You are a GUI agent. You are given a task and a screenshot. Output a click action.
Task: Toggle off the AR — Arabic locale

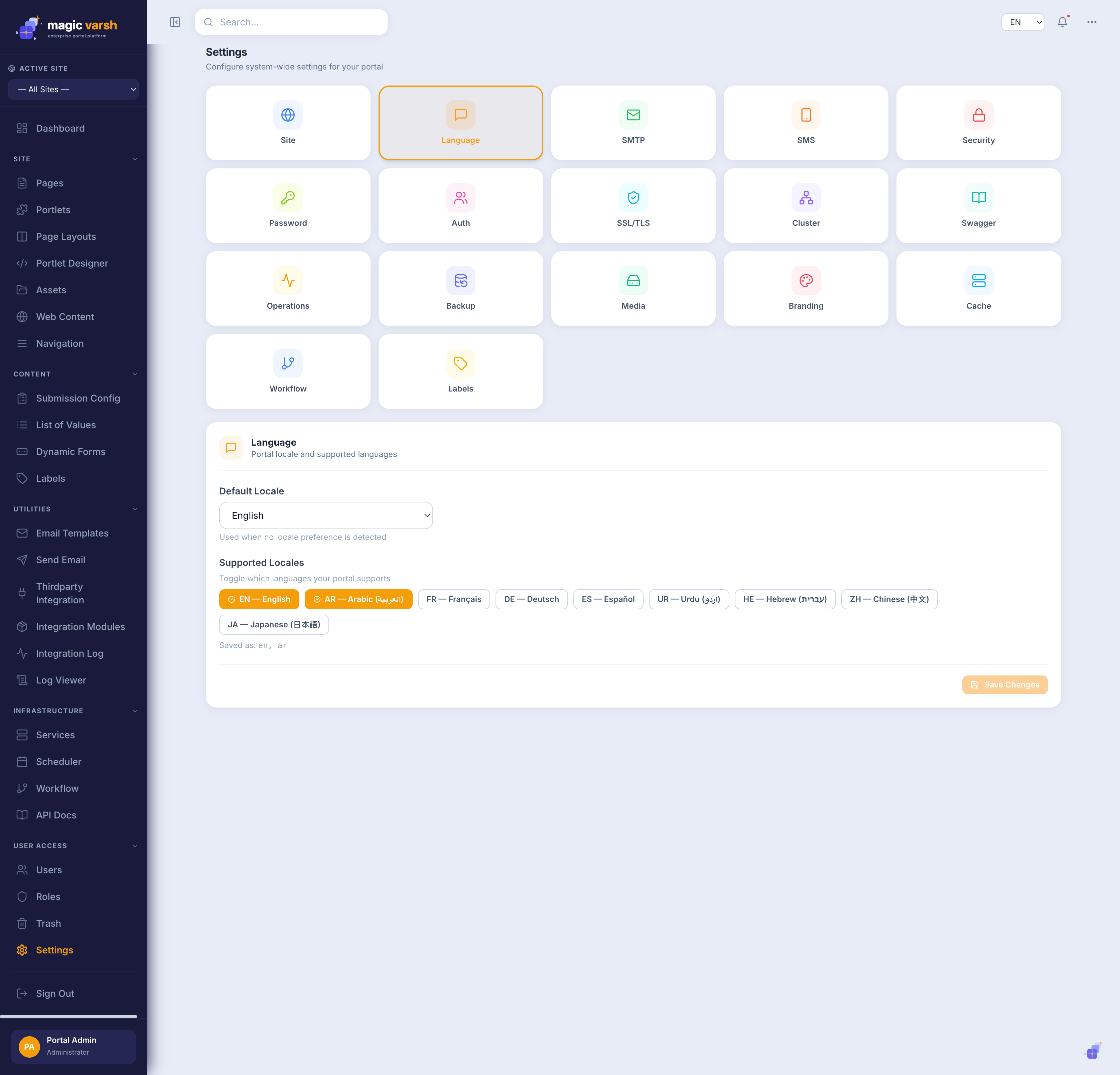pos(358,599)
